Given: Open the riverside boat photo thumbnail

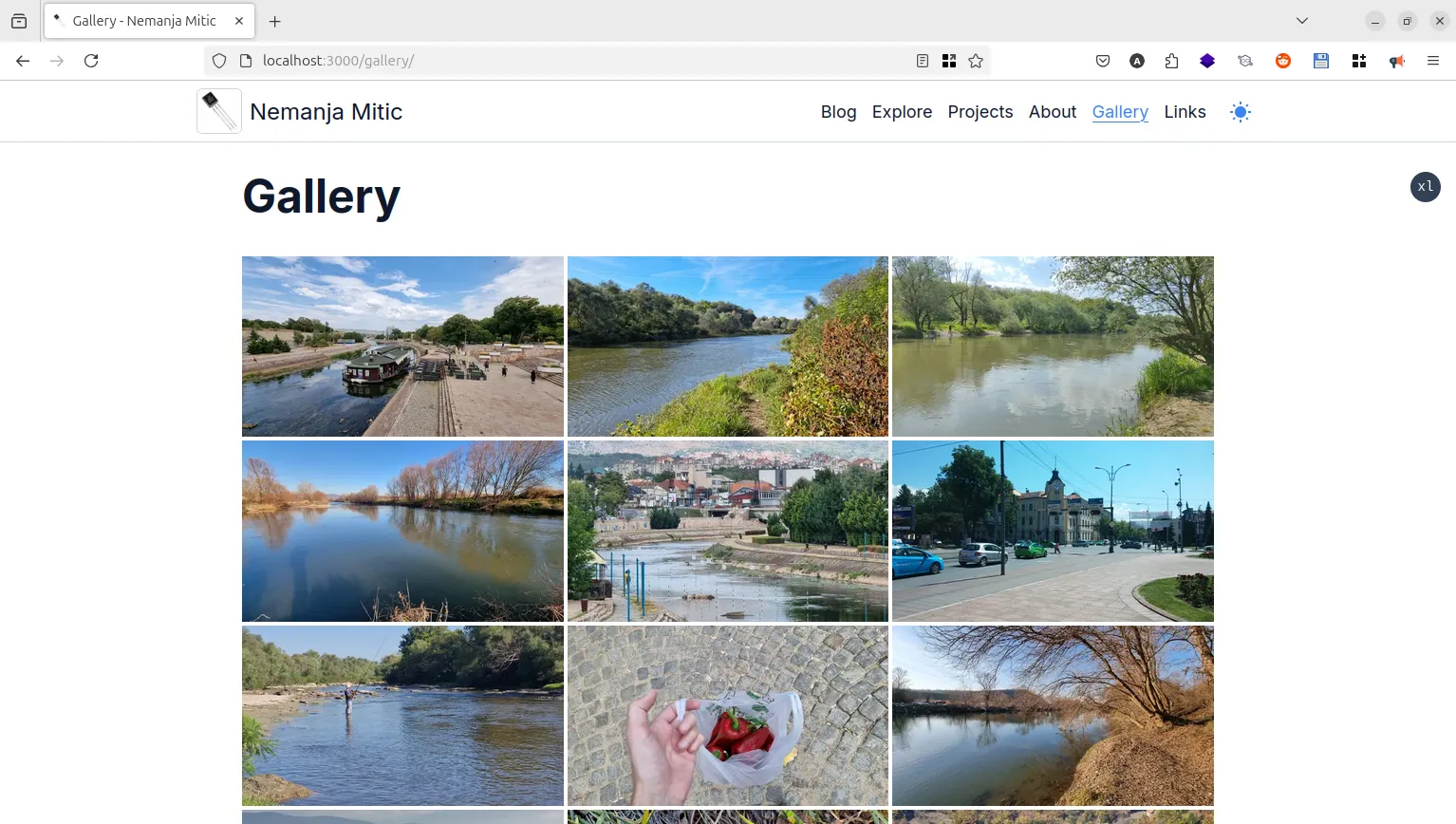Looking at the screenshot, I should pyautogui.click(x=402, y=346).
